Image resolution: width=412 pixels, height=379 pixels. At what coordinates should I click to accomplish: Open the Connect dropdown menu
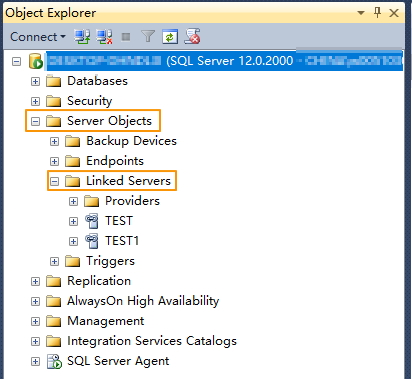tap(38, 37)
